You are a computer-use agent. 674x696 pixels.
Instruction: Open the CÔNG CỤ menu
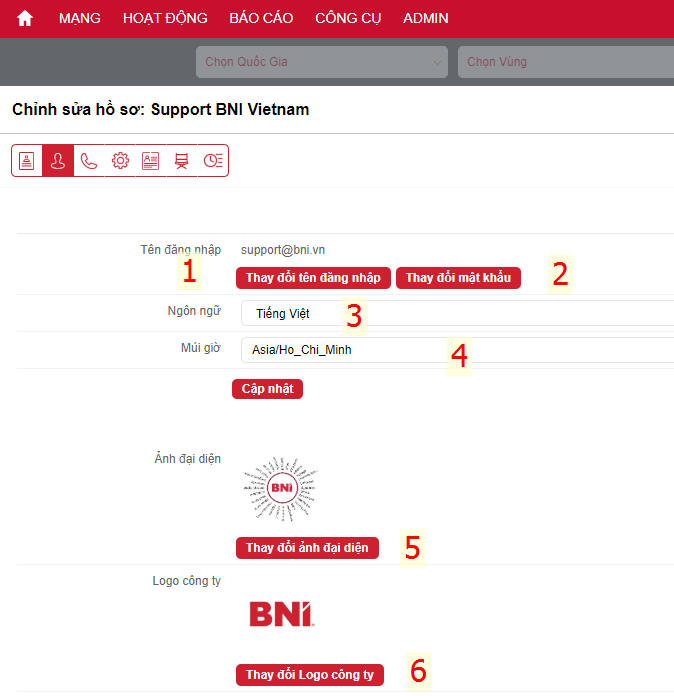348,18
